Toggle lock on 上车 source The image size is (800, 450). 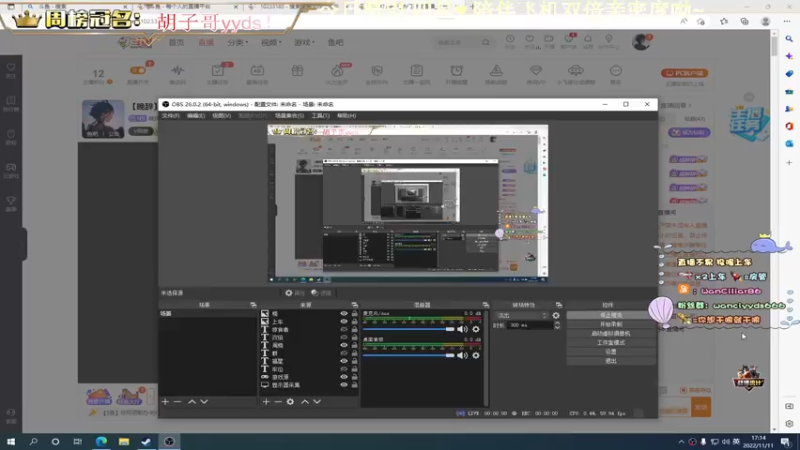(x=355, y=321)
